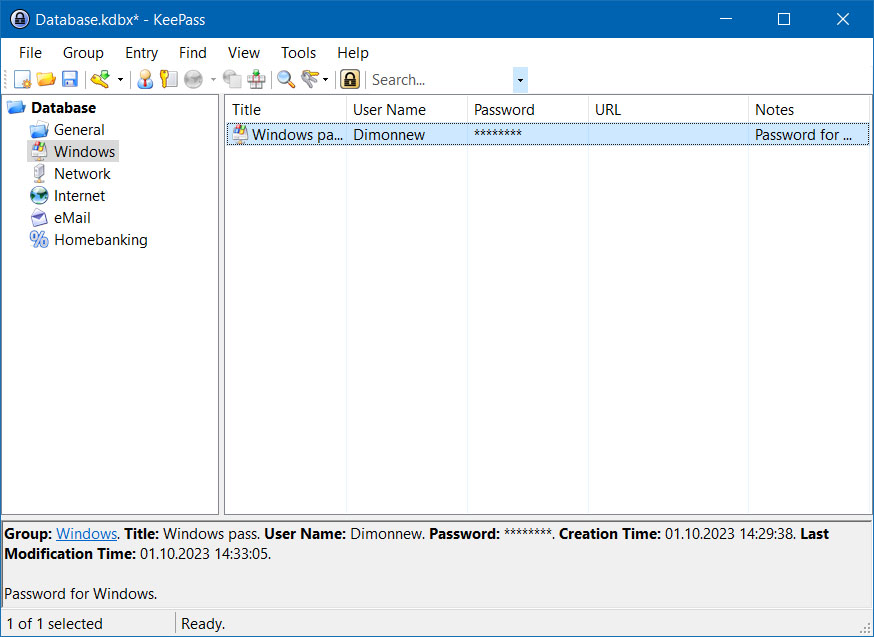Image resolution: width=874 pixels, height=637 pixels.
Task: Click the Copy URL toolbar icon
Action: pyautogui.click(x=232, y=80)
